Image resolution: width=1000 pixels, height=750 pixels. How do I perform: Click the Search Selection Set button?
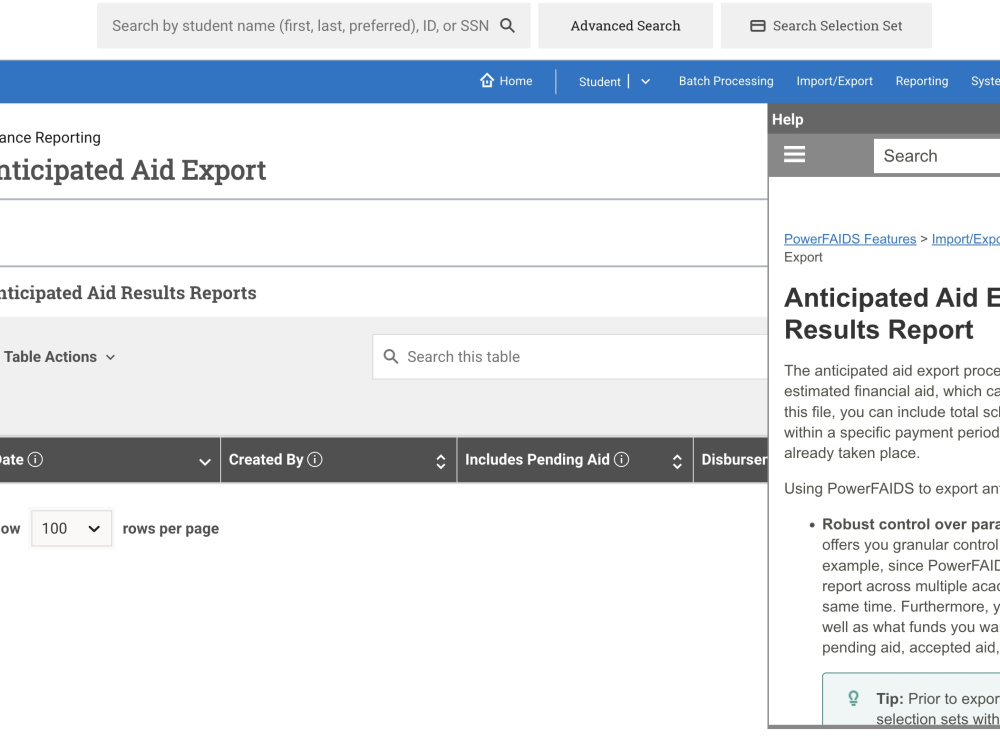(826, 26)
